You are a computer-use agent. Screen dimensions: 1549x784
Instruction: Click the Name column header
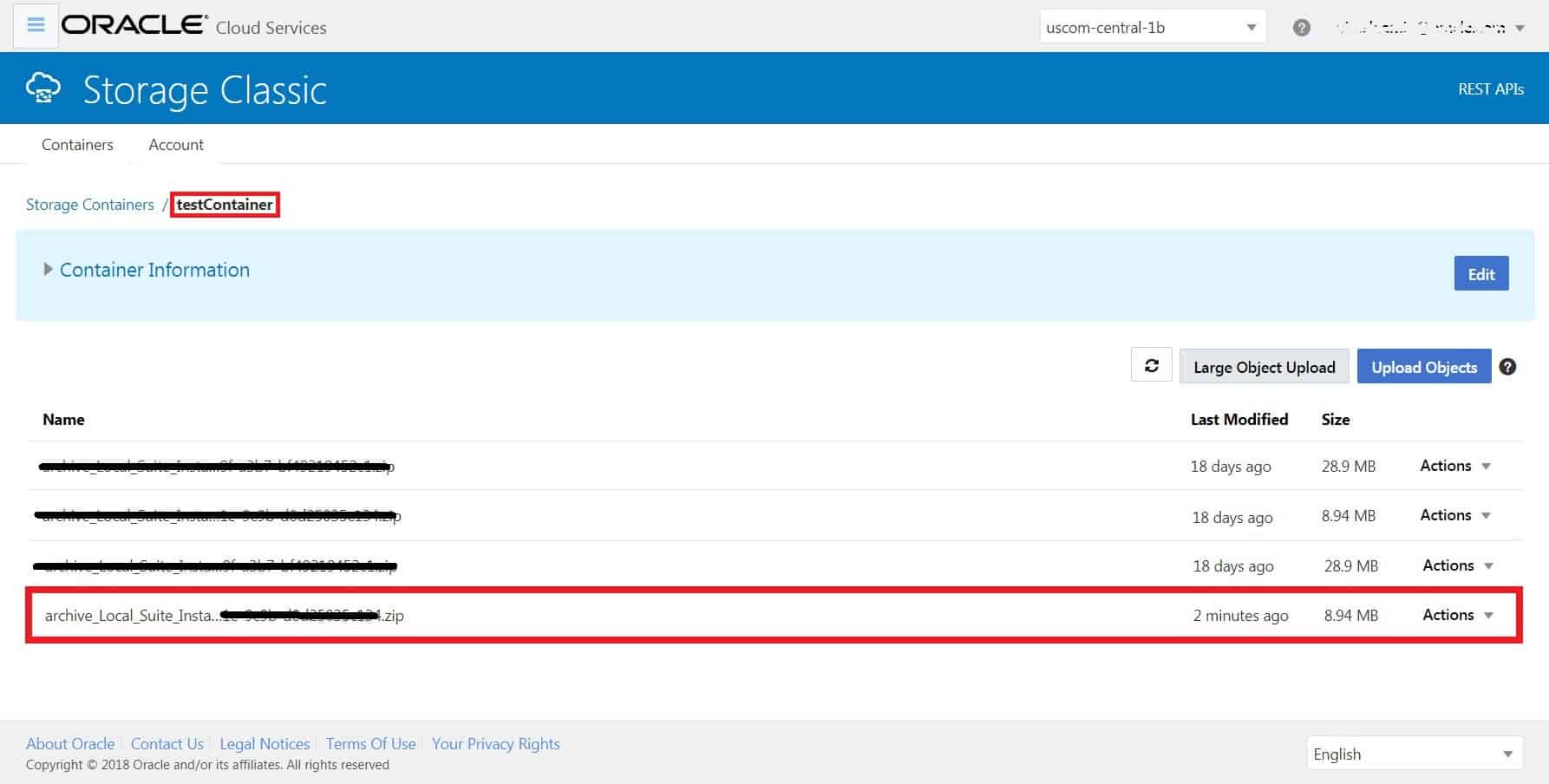pyautogui.click(x=63, y=420)
